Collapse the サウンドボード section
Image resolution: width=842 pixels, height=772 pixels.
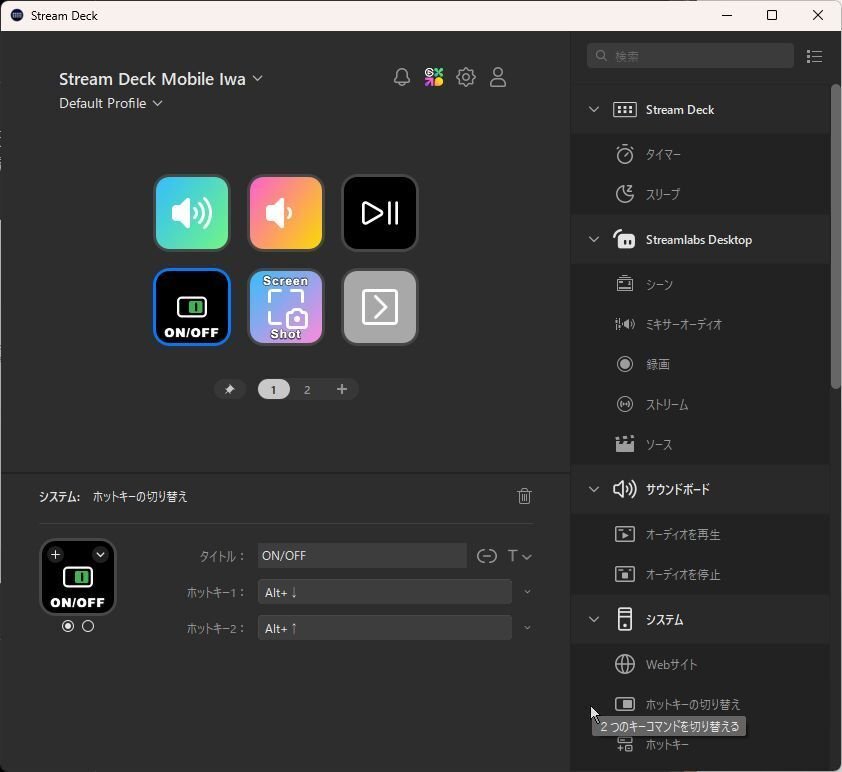[x=594, y=489]
